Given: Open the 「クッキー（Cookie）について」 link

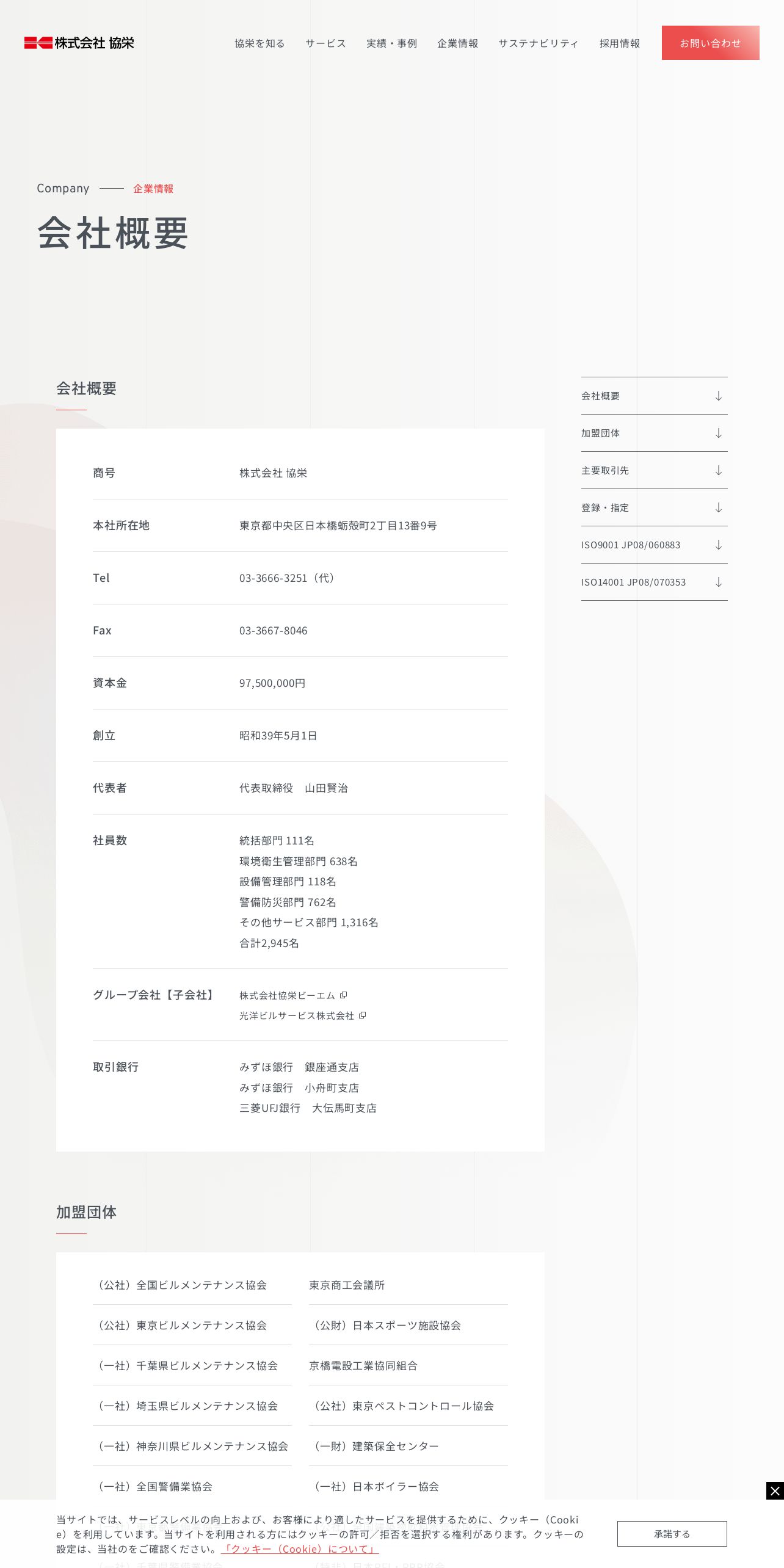Looking at the screenshot, I should pyautogui.click(x=300, y=1549).
